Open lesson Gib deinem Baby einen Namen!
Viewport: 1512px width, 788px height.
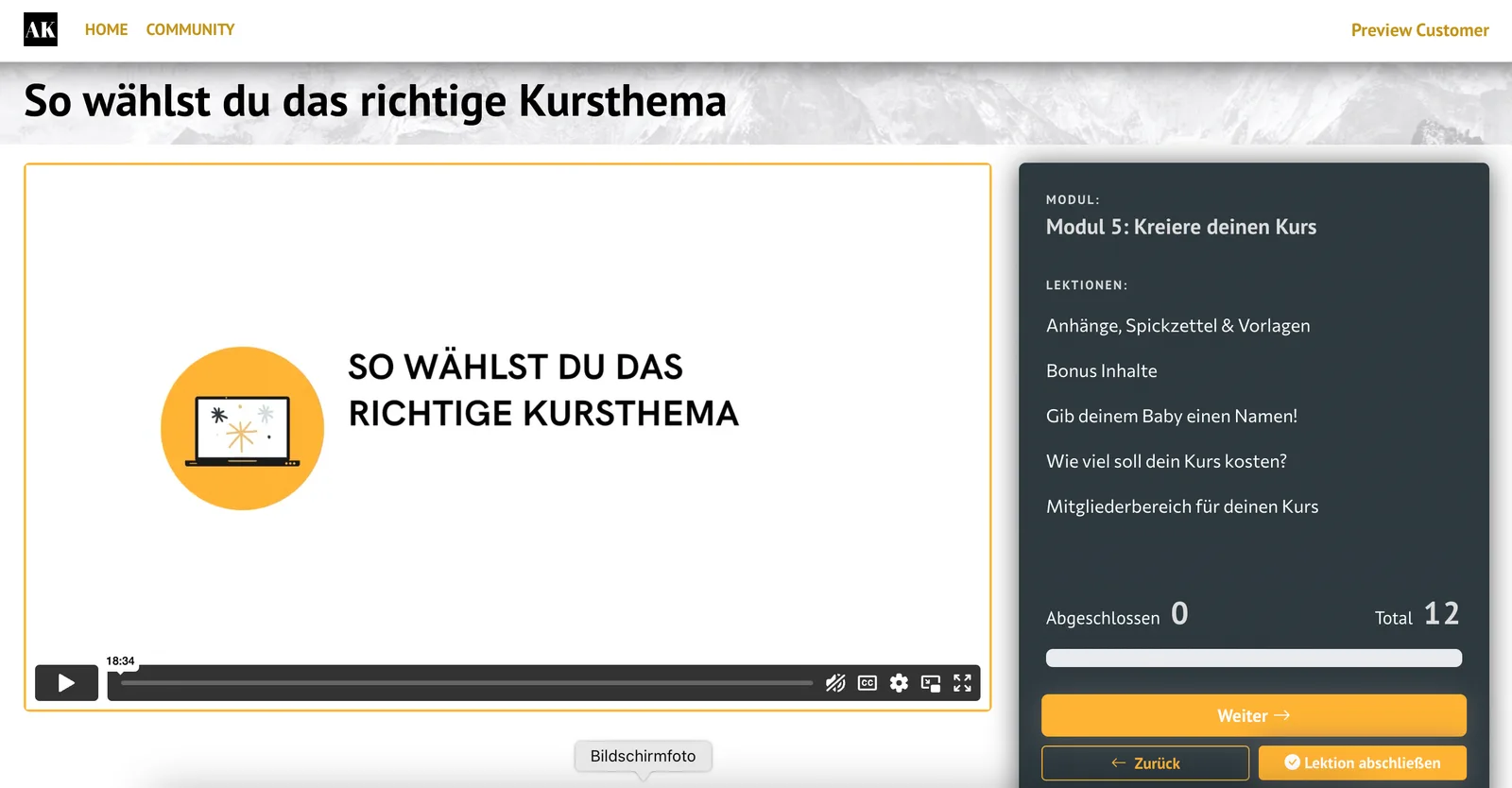coord(1171,417)
